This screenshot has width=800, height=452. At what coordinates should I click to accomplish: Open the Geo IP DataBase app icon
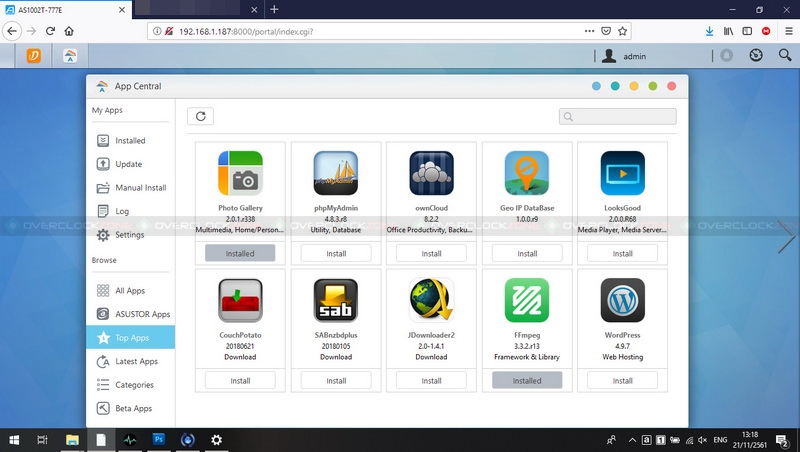click(x=527, y=173)
